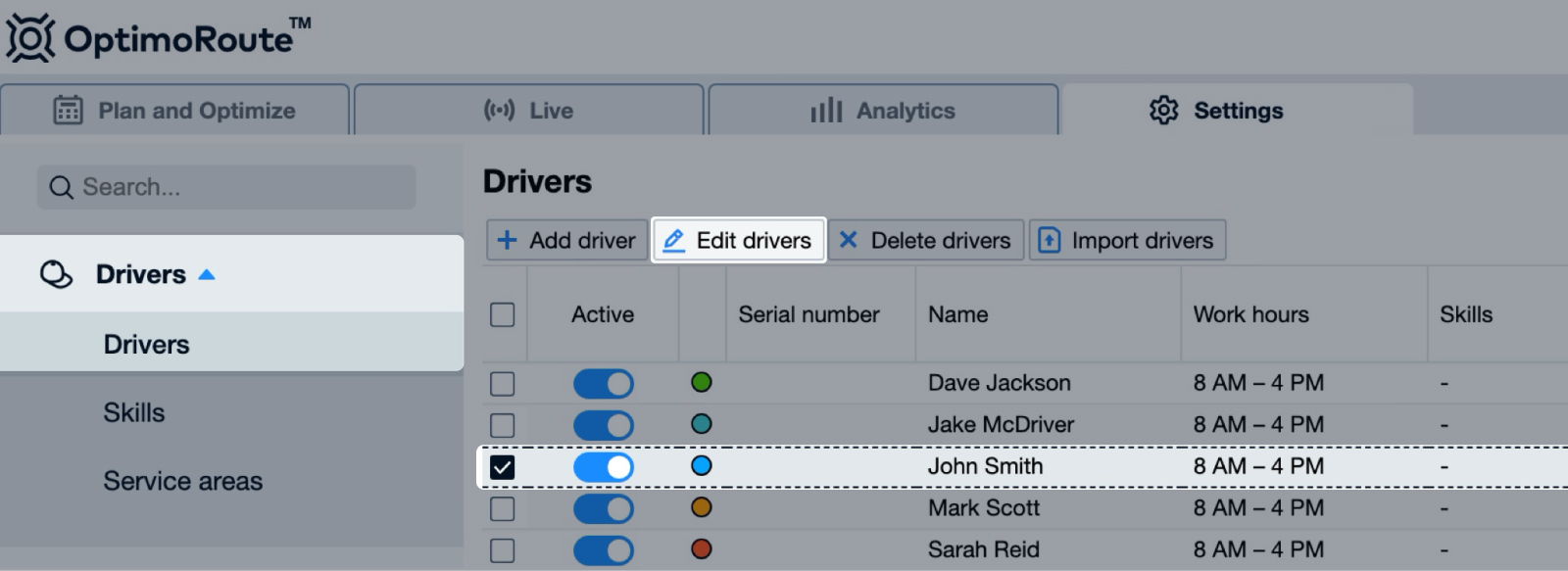Collapse the Drivers section arrow
The width and height of the screenshot is (1568, 571).
(x=207, y=274)
